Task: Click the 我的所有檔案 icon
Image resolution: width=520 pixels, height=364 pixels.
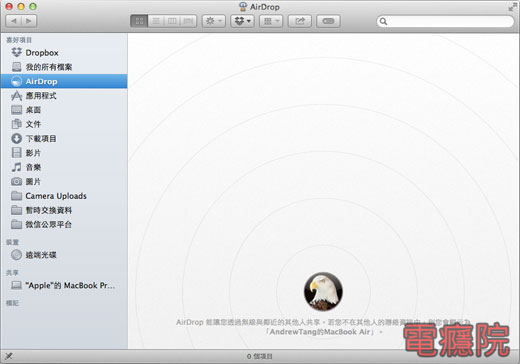Action: (16, 67)
